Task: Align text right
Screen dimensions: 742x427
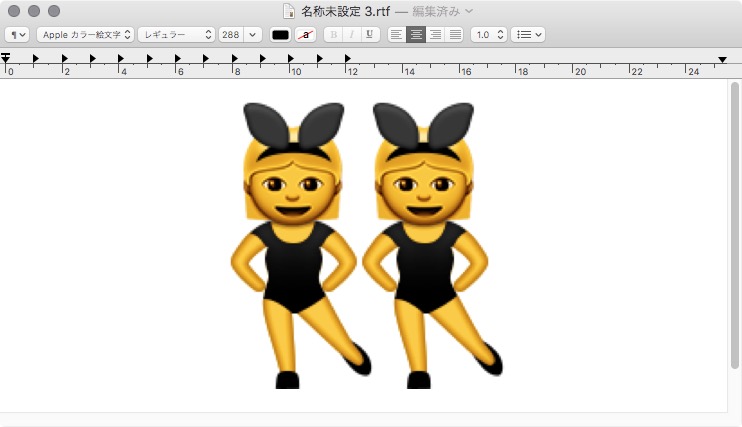Action: [435, 35]
